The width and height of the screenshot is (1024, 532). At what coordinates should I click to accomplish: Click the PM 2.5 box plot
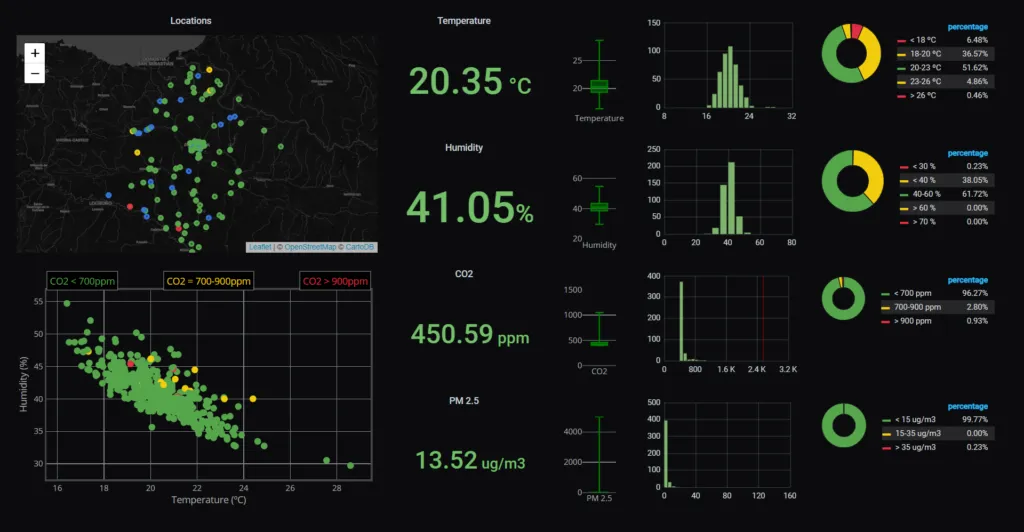[x=599, y=454]
